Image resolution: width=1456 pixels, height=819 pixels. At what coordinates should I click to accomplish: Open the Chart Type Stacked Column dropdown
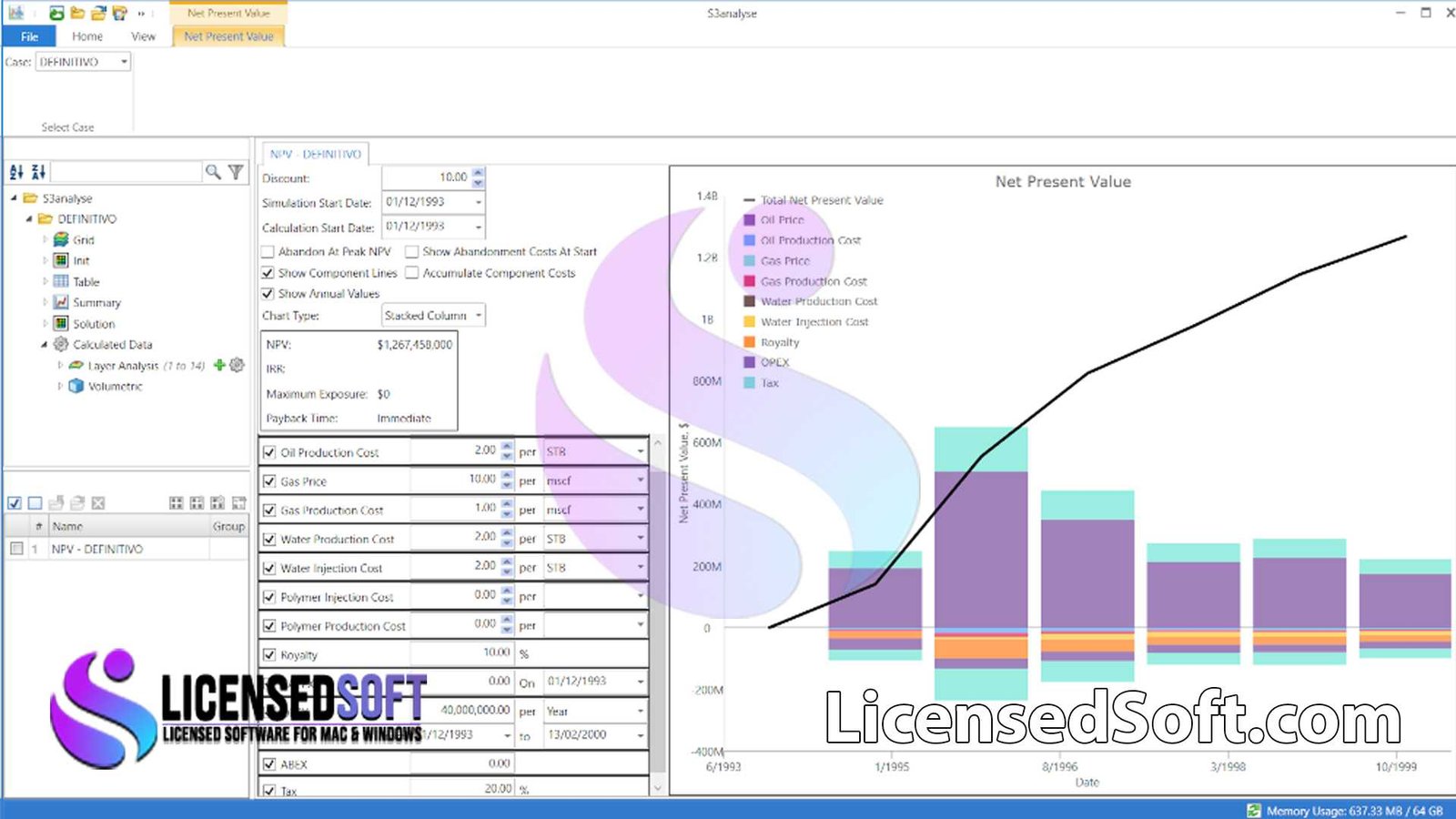coord(478,316)
